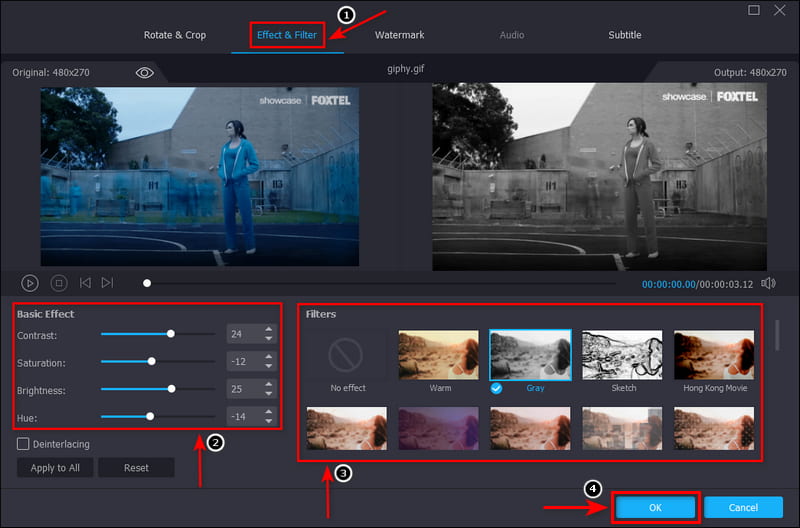Screen dimensions: 800x528
Task: Increase Contrast value with up arrow
Action: (x=268, y=329)
